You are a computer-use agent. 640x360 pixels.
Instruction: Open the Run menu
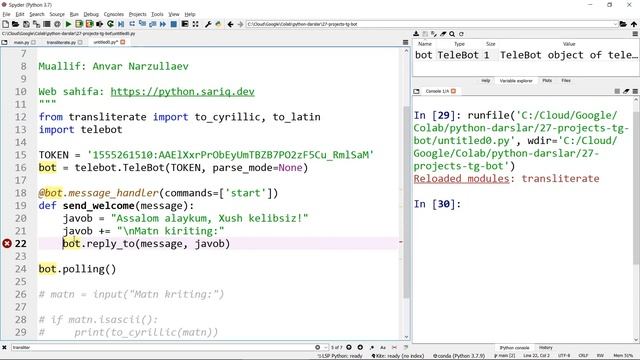tap(74, 14)
